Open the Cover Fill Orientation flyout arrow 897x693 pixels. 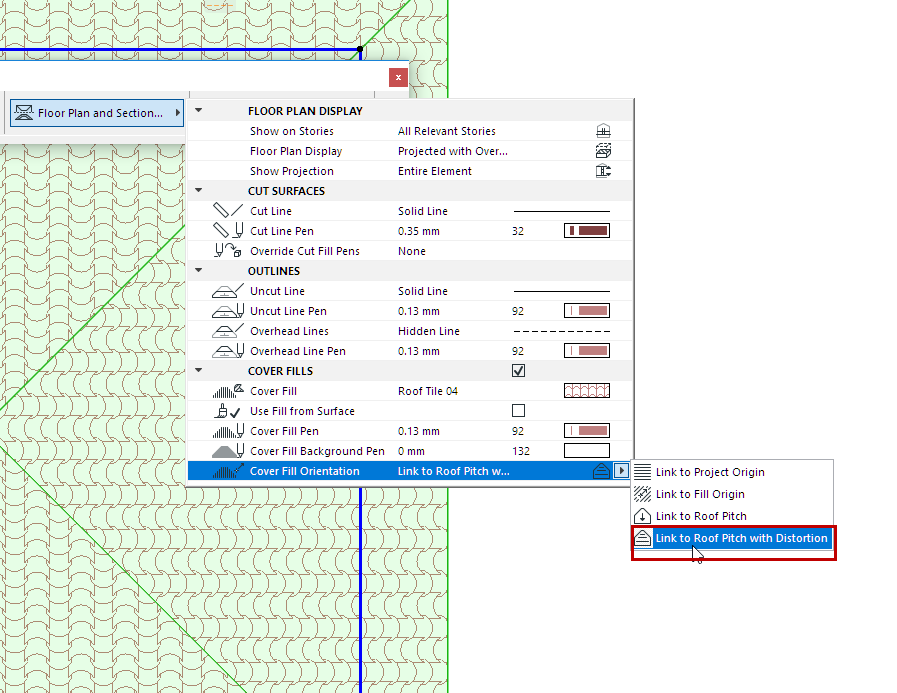[x=621, y=471]
